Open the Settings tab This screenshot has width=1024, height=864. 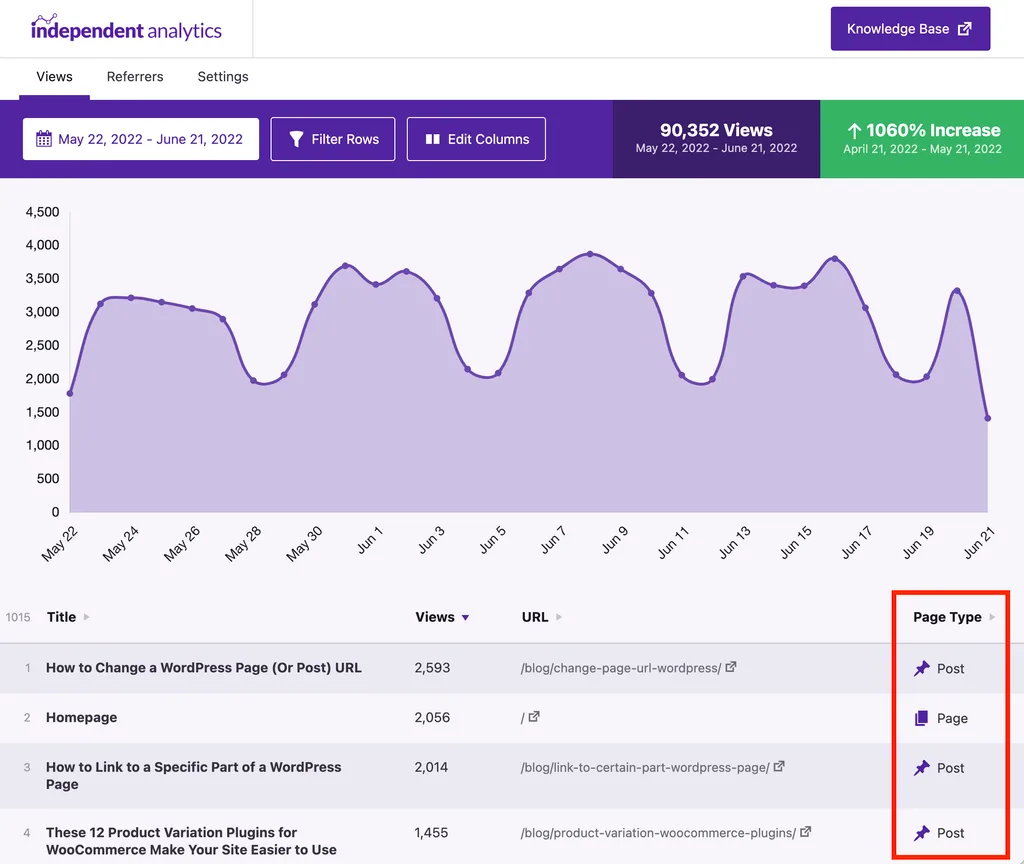click(x=223, y=77)
